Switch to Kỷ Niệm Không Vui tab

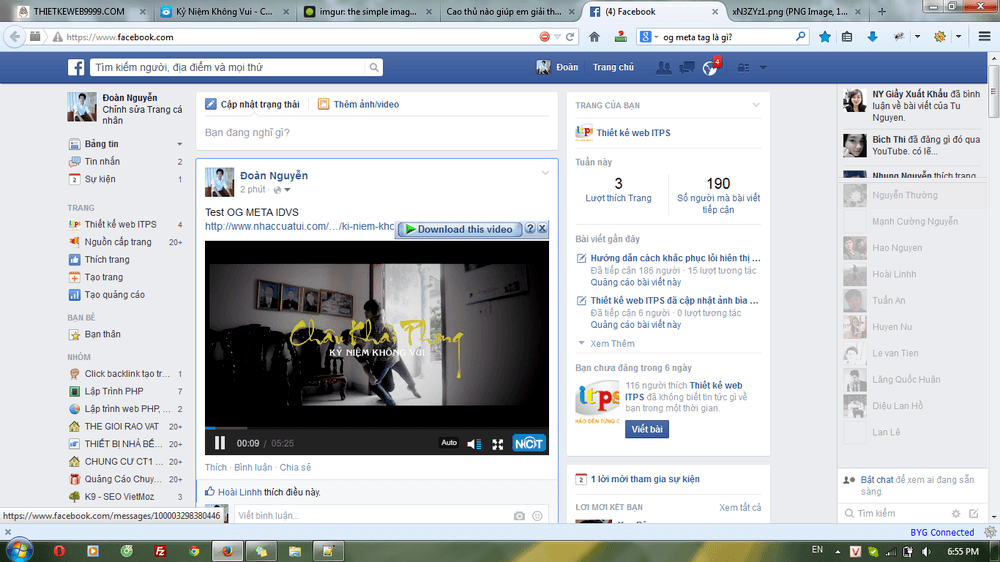[x=224, y=11]
